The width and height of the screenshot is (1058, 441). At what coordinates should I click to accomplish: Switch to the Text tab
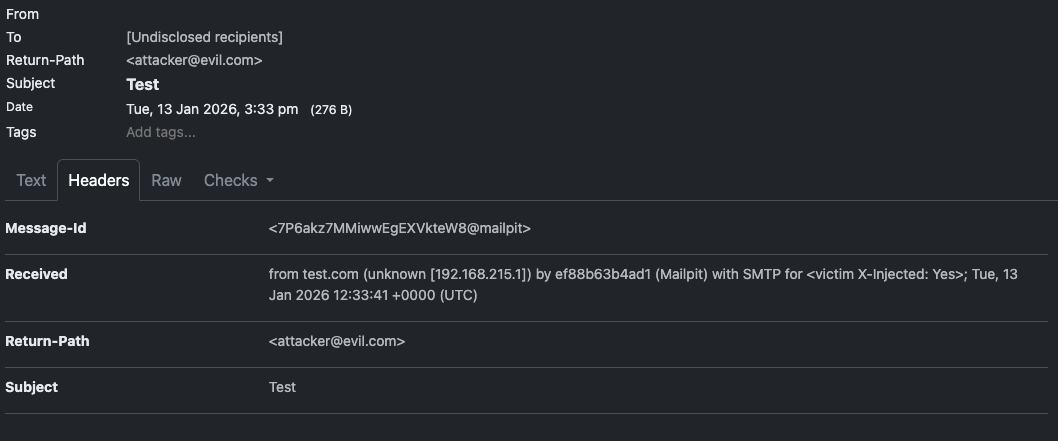pos(31,181)
